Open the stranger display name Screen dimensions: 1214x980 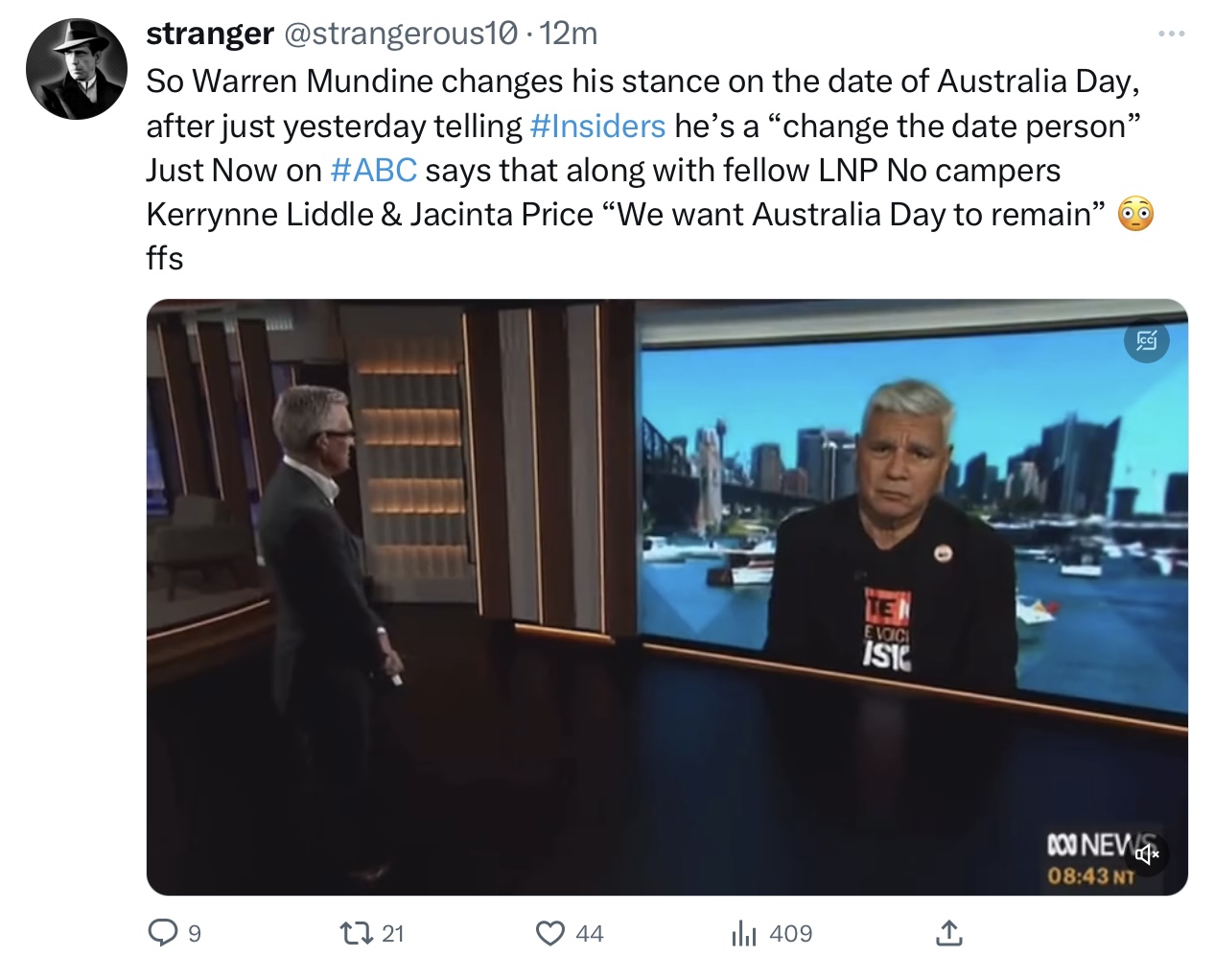pos(210,34)
